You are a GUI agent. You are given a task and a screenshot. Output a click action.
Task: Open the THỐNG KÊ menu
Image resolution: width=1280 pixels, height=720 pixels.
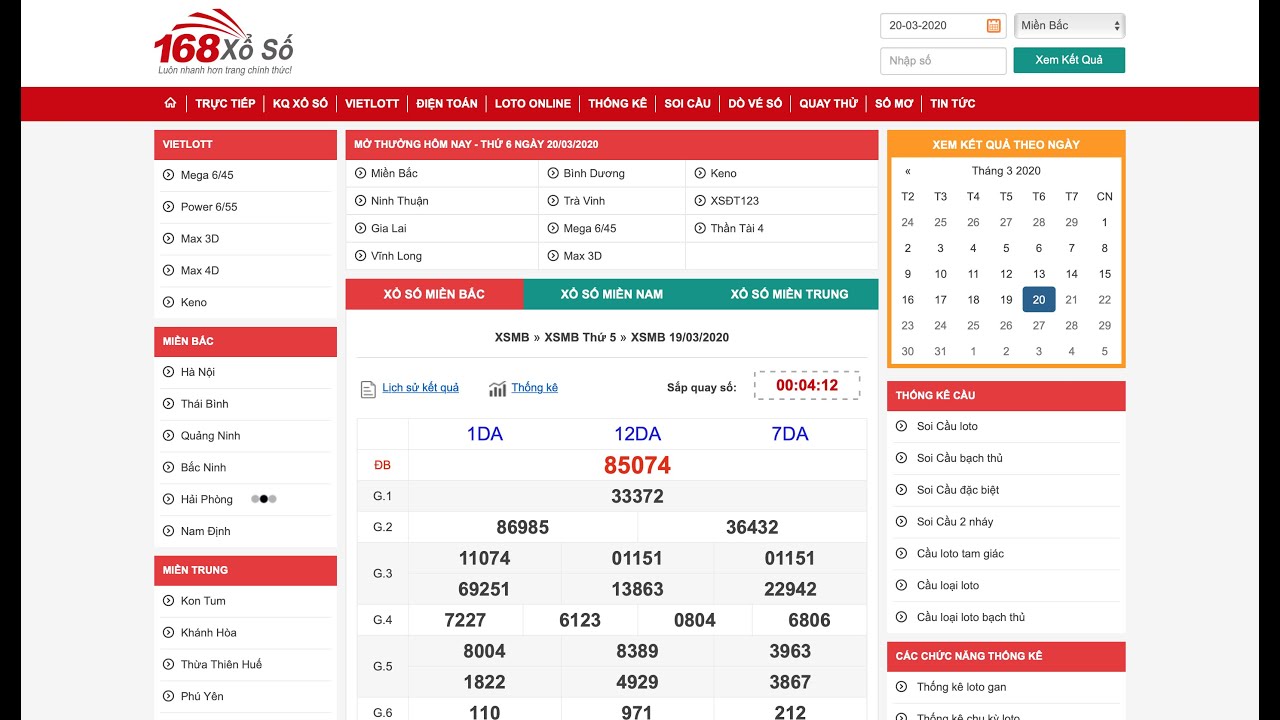pyautogui.click(x=617, y=103)
